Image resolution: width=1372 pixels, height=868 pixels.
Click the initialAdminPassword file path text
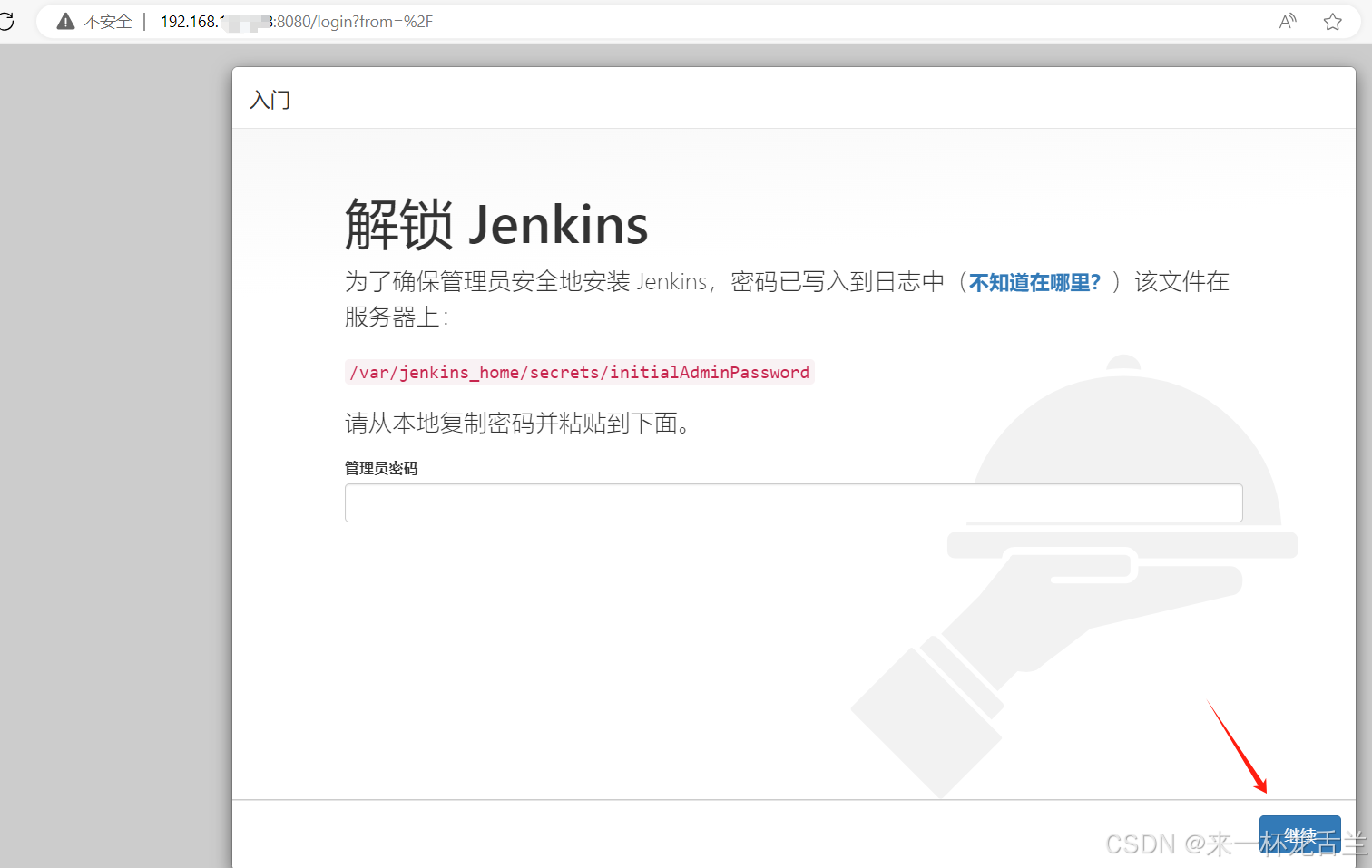[579, 372]
